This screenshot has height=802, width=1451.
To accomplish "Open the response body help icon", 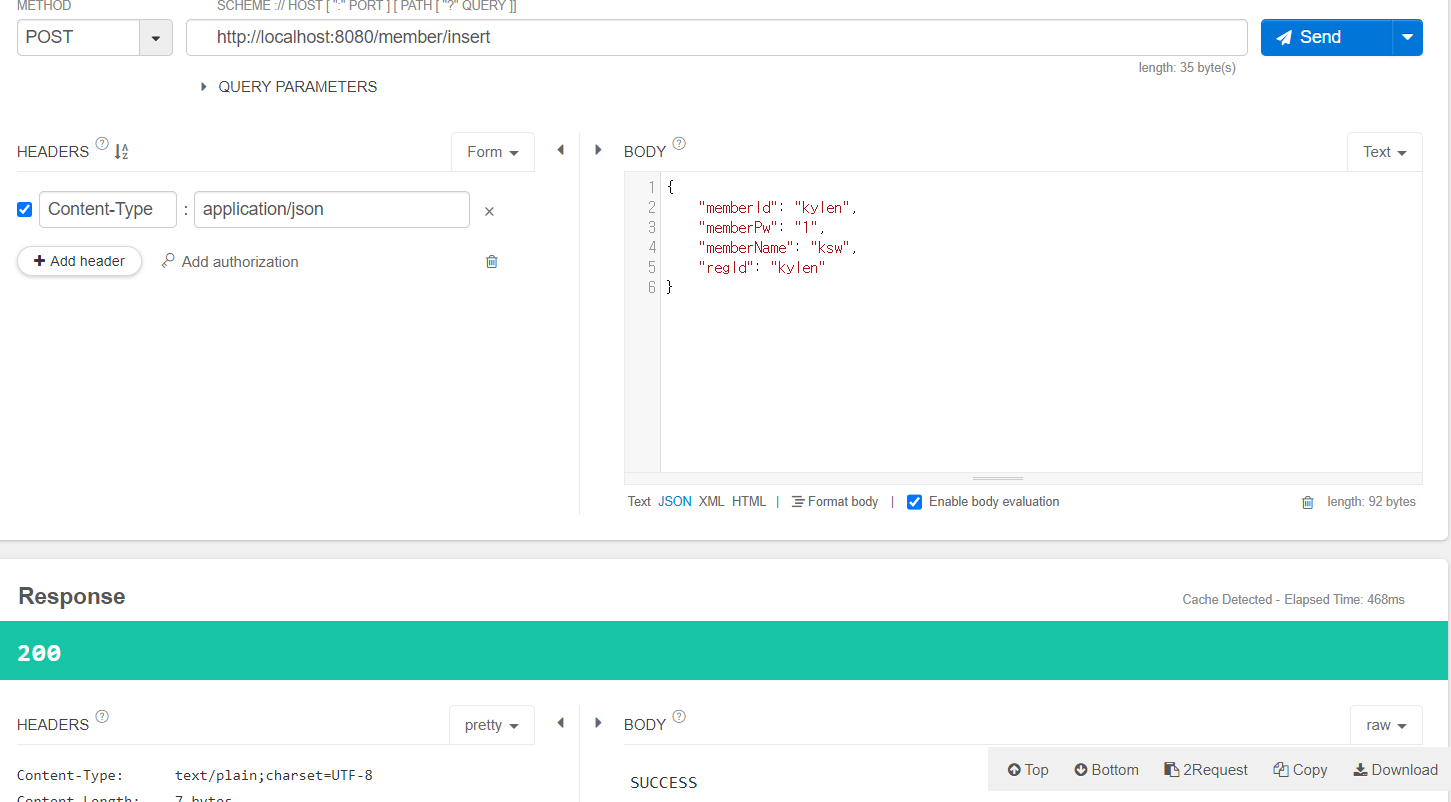I will [679, 717].
